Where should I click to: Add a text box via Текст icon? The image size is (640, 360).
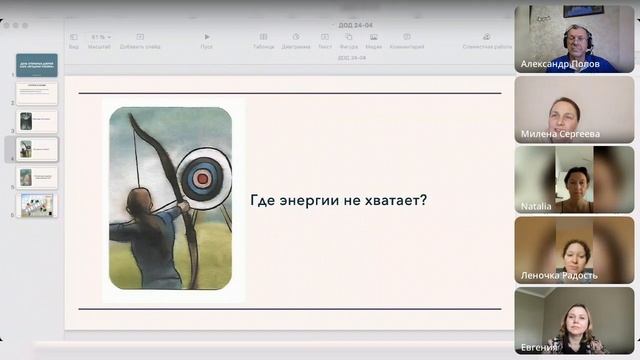(x=325, y=37)
